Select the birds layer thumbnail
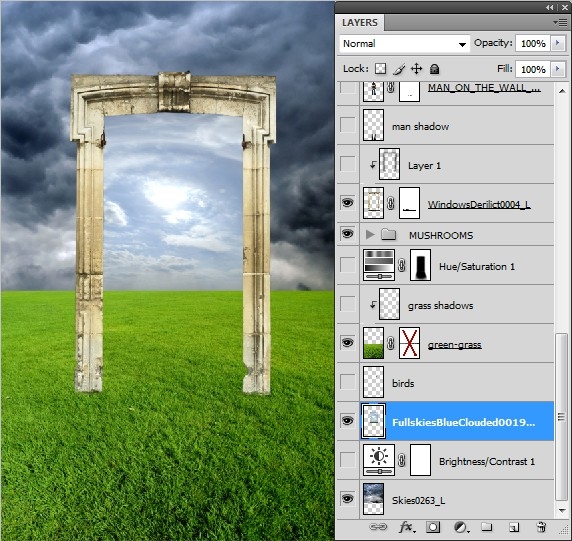 [374, 382]
